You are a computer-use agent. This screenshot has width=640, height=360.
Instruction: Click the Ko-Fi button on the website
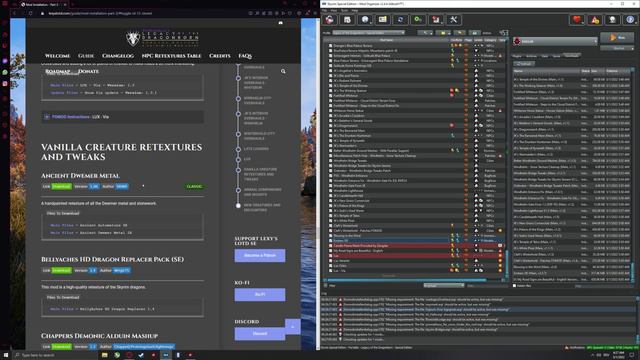pyautogui.click(x=260, y=295)
